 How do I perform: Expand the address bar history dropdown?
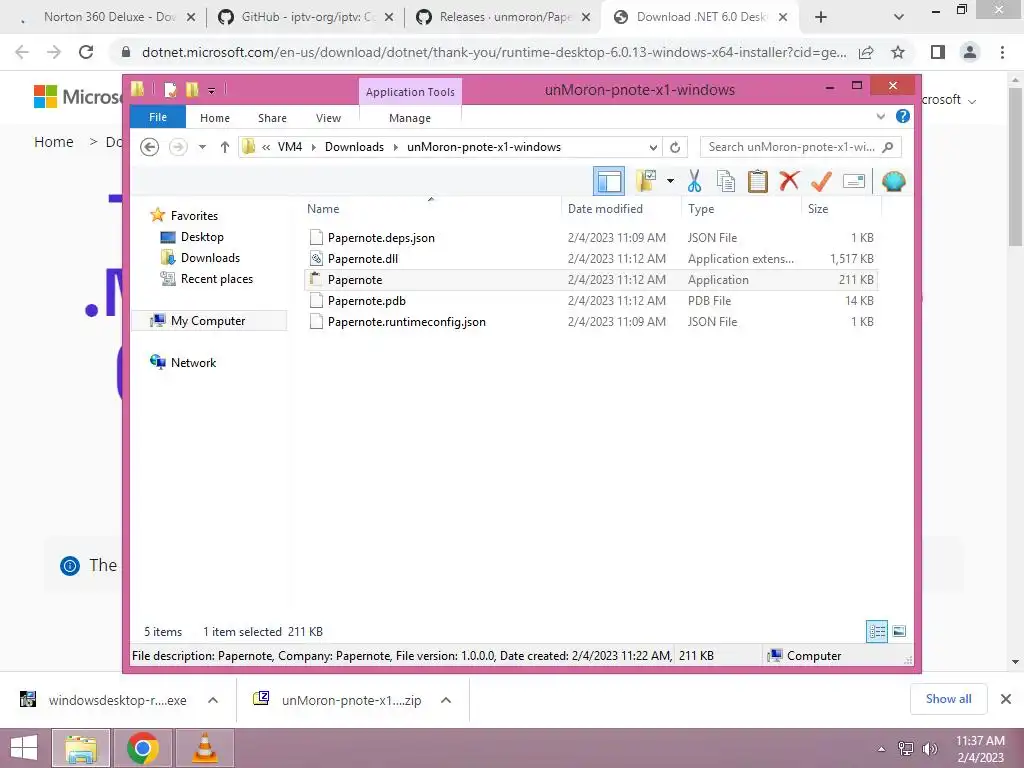pos(653,147)
